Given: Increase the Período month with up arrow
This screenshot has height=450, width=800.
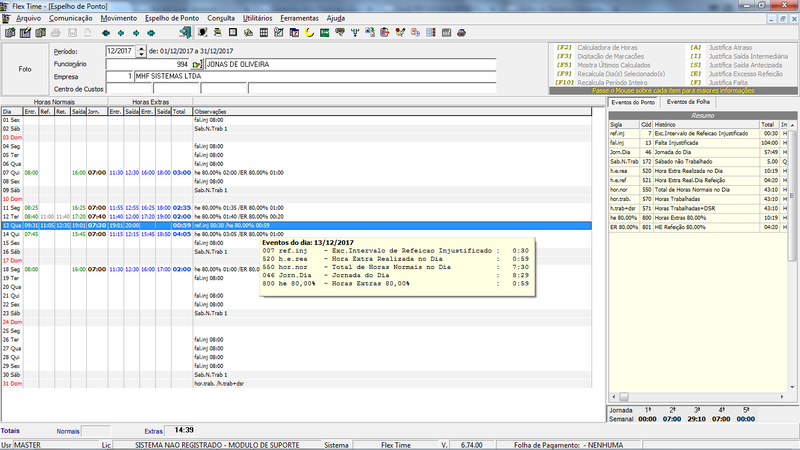Looking at the screenshot, I should point(141,48).
